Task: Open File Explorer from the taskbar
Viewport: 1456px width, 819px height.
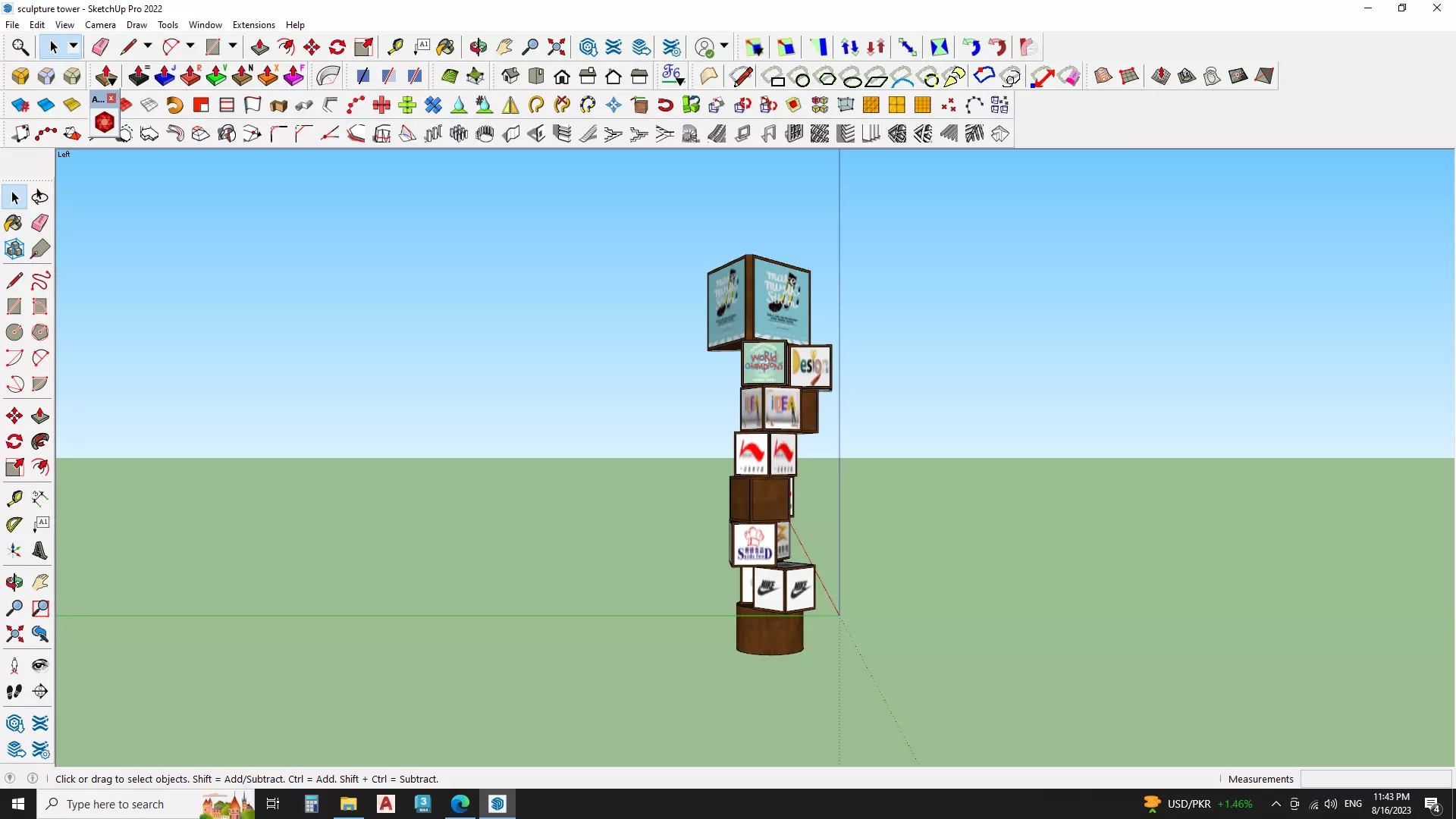Action: pos(348,804)
